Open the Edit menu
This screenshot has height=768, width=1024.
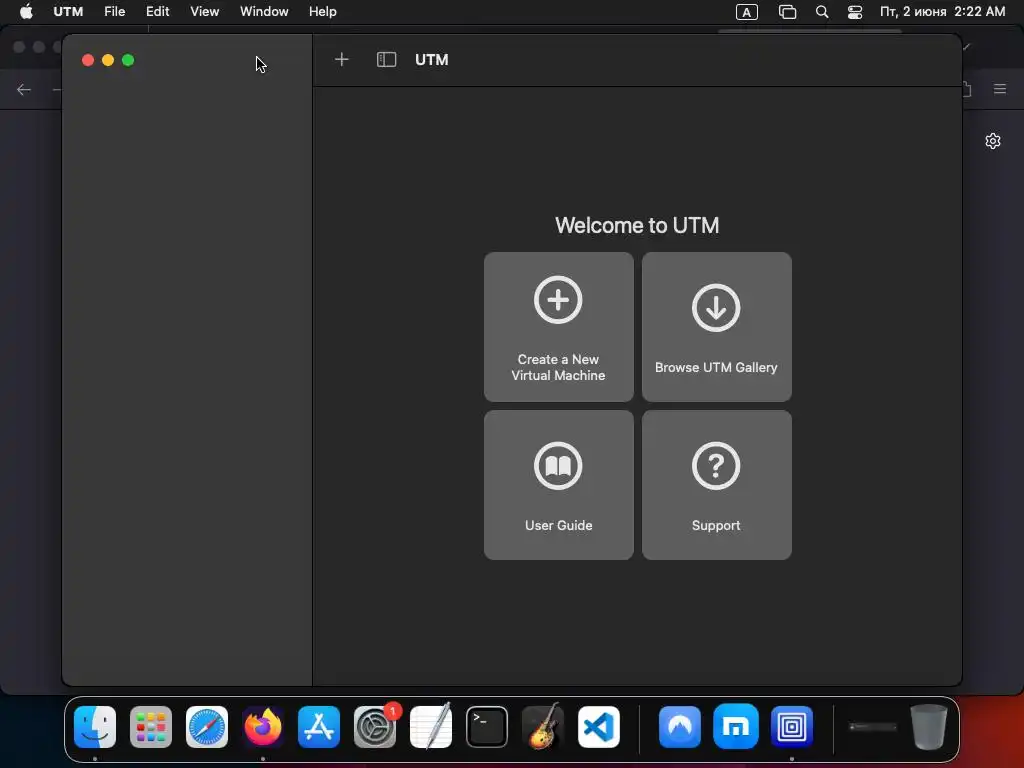pos(157,12)
